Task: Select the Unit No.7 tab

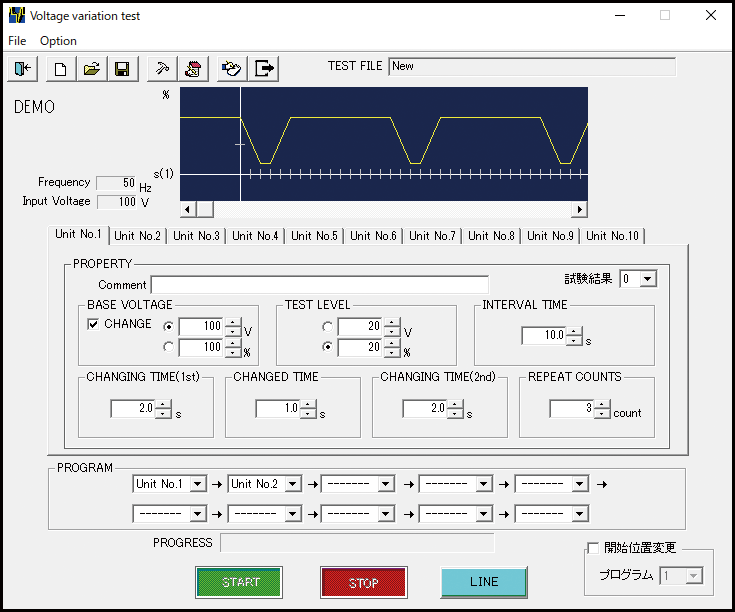Action: click(x=433, y=236)
